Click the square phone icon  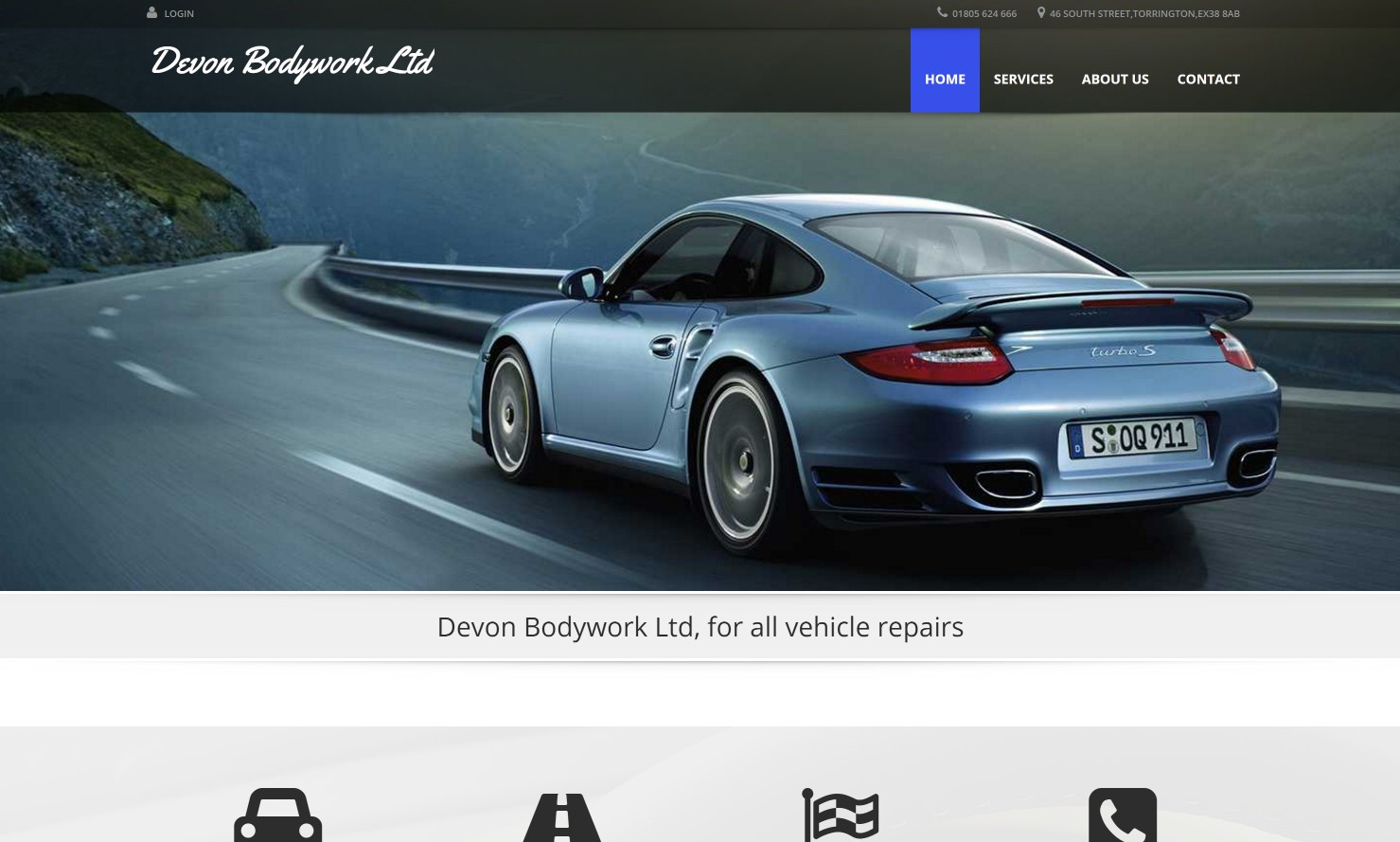tap(1122, 815)
